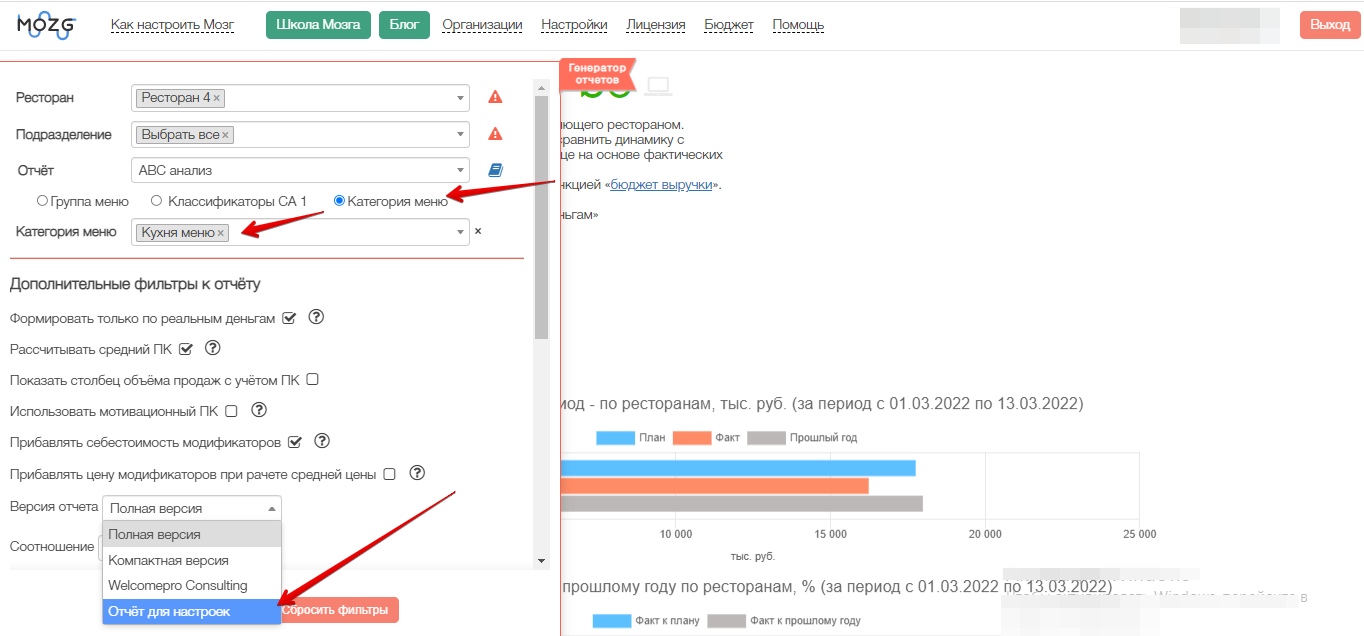Image resolution: width=1364 pixels, height=636 pixels.
Task: Select the Группа меню radio button
Action: pos(42,201)
